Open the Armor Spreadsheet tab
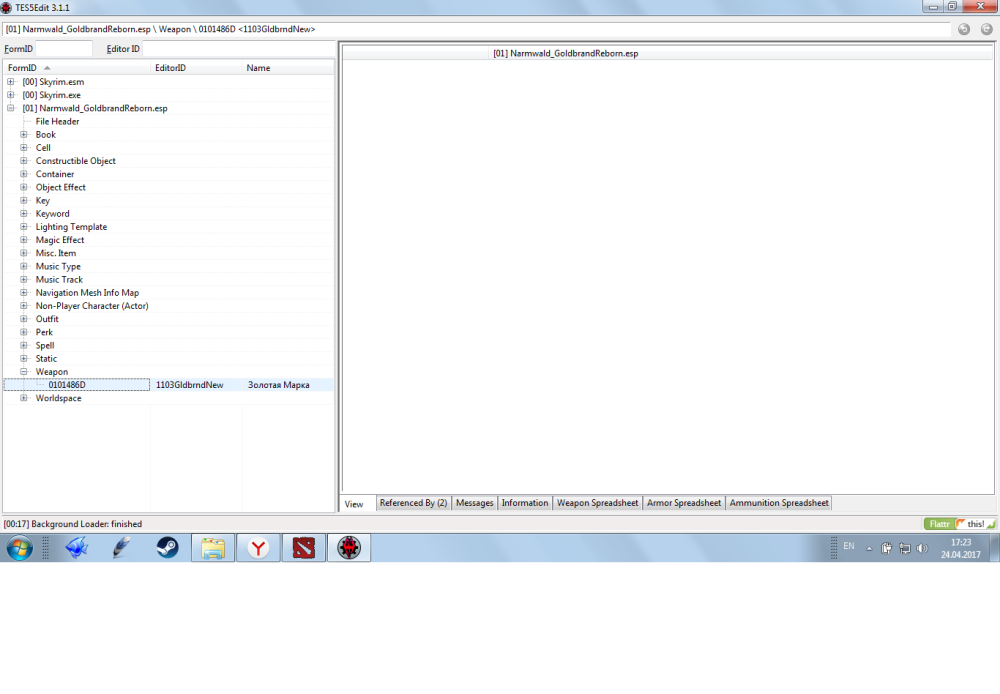The height and width of the screenshot is (694, 1000). tap(684, 503)
